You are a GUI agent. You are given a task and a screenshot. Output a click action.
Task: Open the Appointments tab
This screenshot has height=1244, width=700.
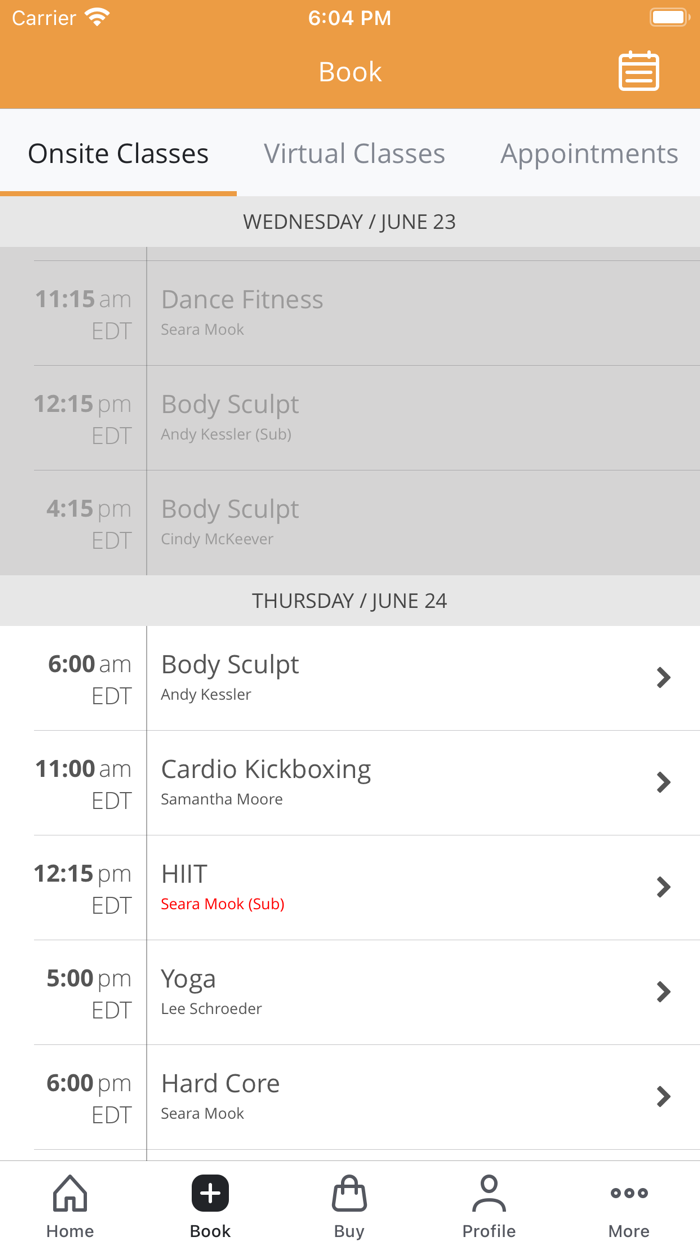coord(589,153)
